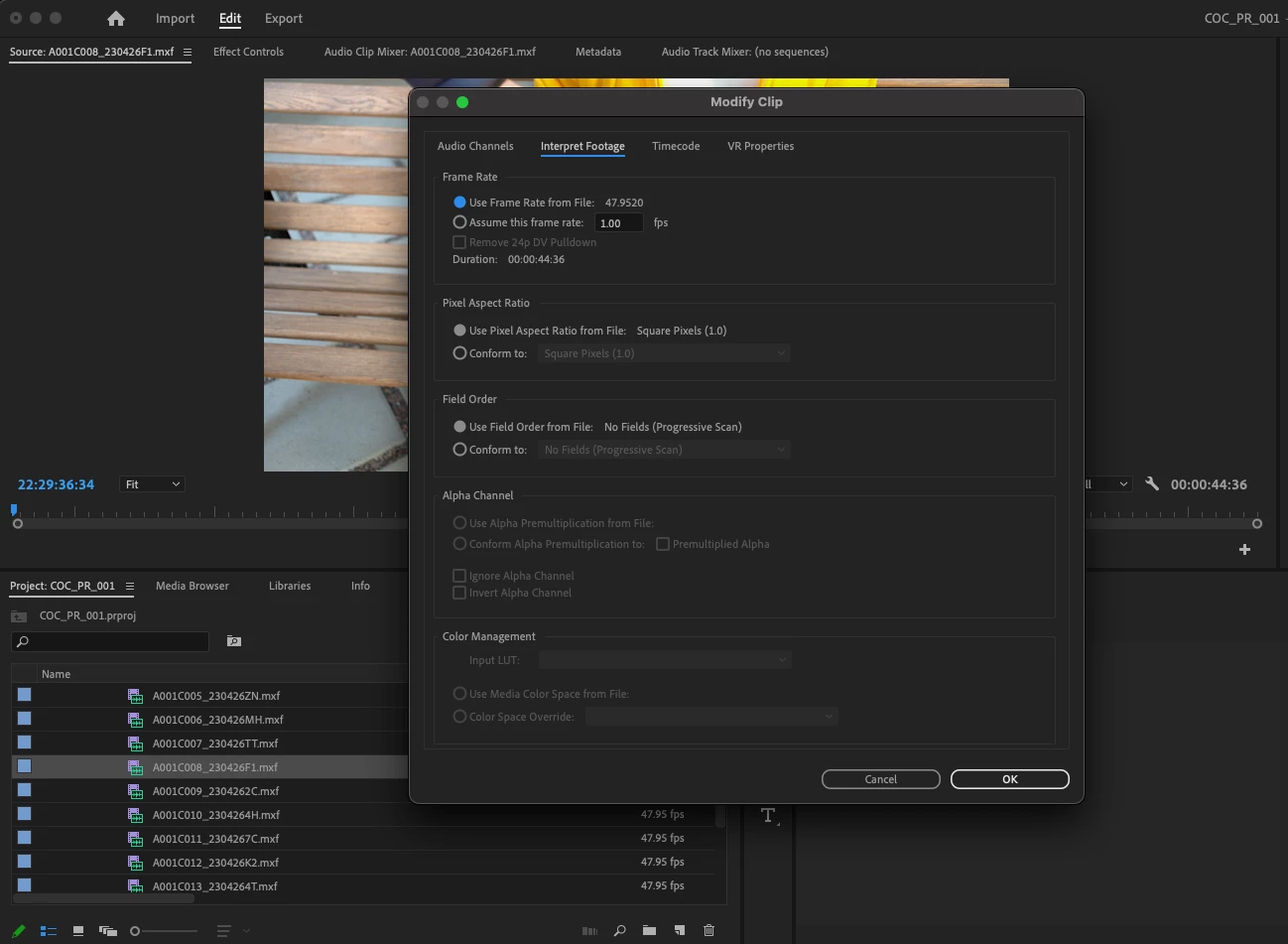The width and height of the screenshot is (1288, 944).
Task: Open the Media Browser panel tab
Action: pos(193,586)
